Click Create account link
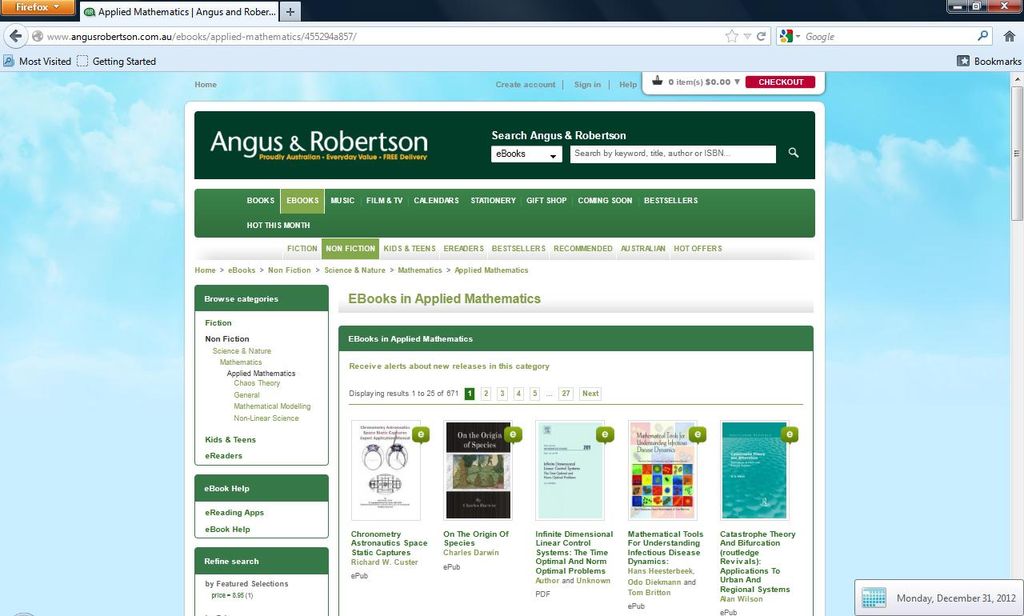The width and height of the screenshot is (1024, 616). tap(525, 84)
